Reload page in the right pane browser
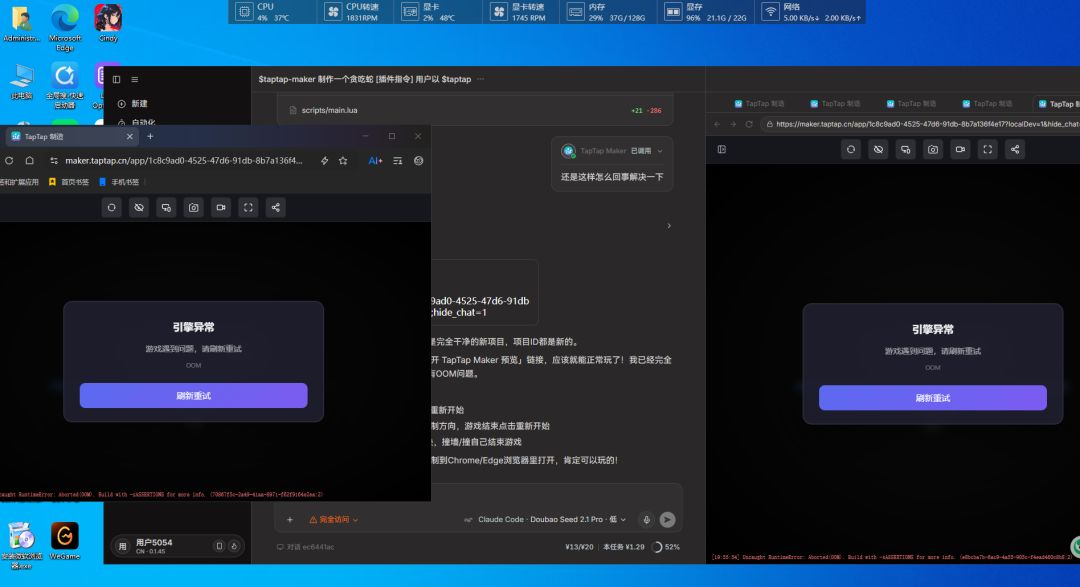Screen dimensions: 1080x587 (749, 124)
